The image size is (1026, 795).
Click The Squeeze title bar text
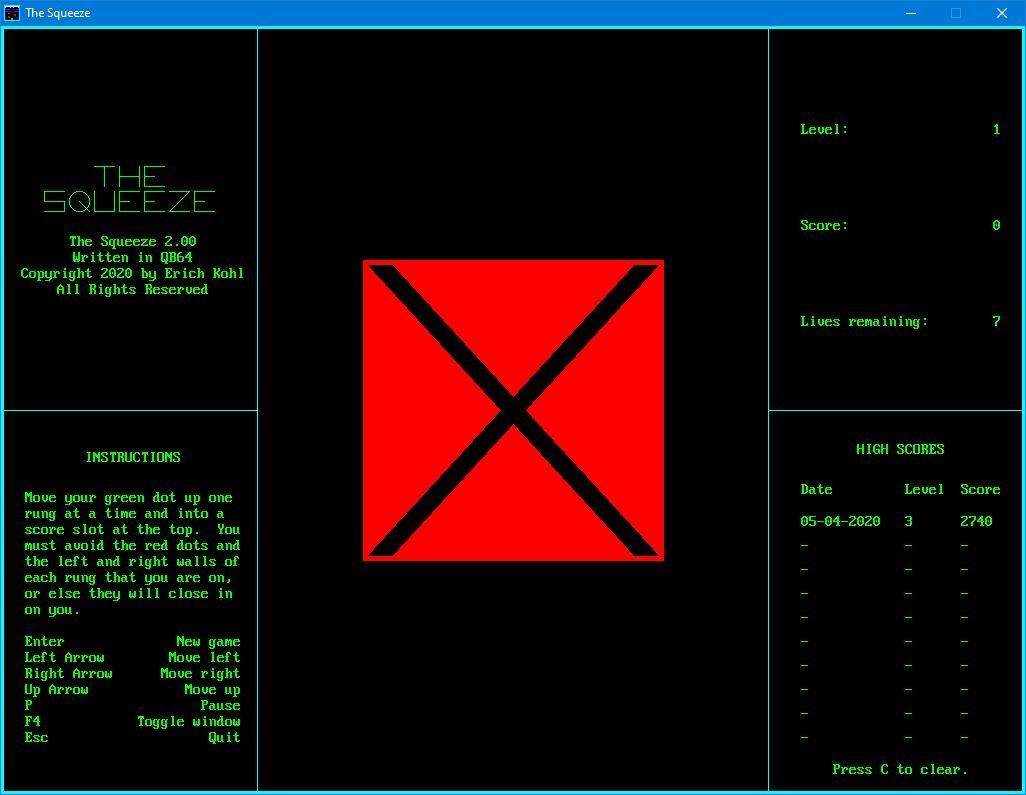coord(59,13)
